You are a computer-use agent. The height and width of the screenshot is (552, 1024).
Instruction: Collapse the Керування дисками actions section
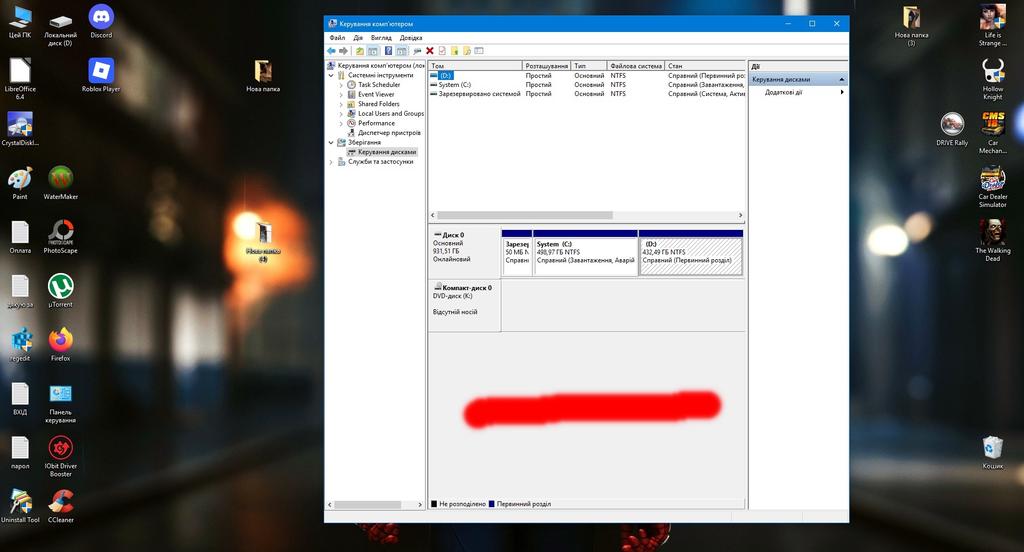(x=841, y=79)
